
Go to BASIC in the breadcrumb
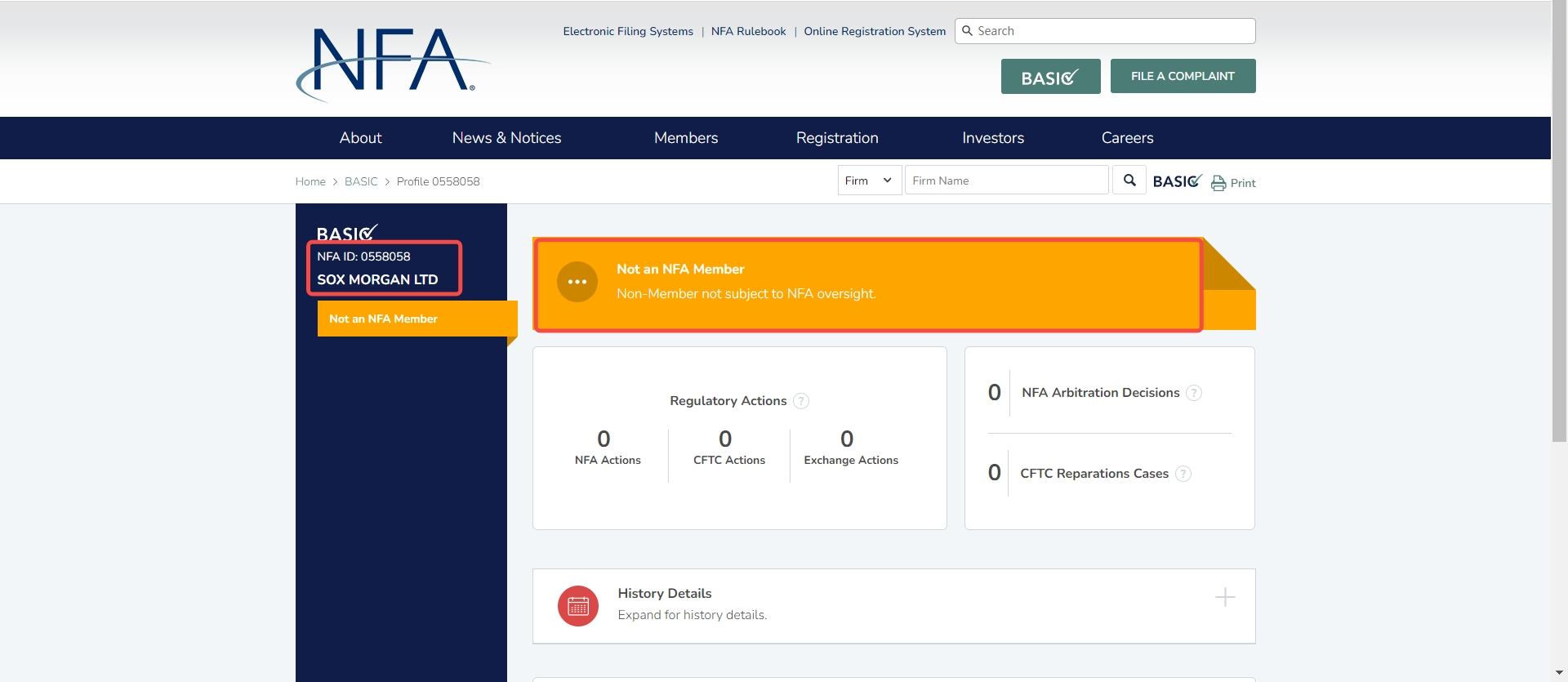pyautogui.click(x=361, y=181)
